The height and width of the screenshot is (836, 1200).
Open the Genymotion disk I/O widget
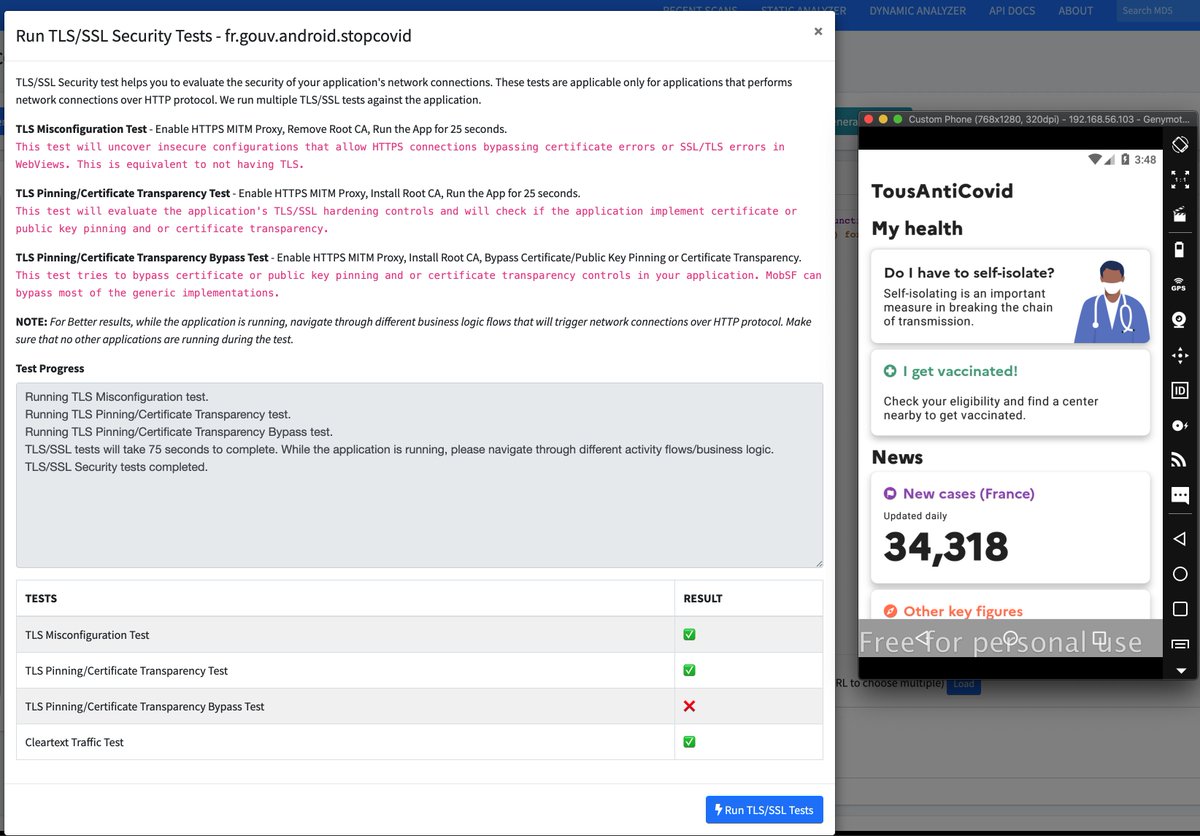tap(1179, 425)
